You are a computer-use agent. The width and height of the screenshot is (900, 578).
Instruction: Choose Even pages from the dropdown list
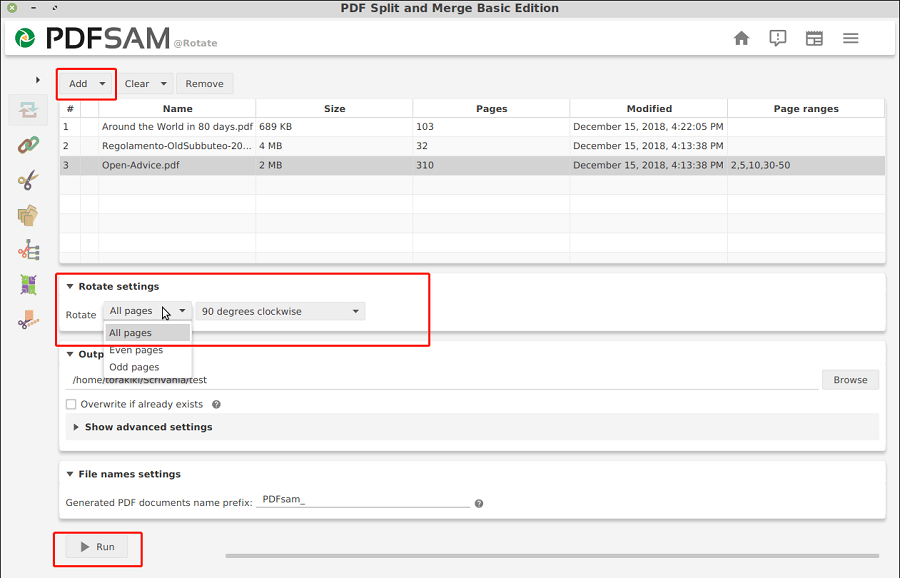coord(136,350)
